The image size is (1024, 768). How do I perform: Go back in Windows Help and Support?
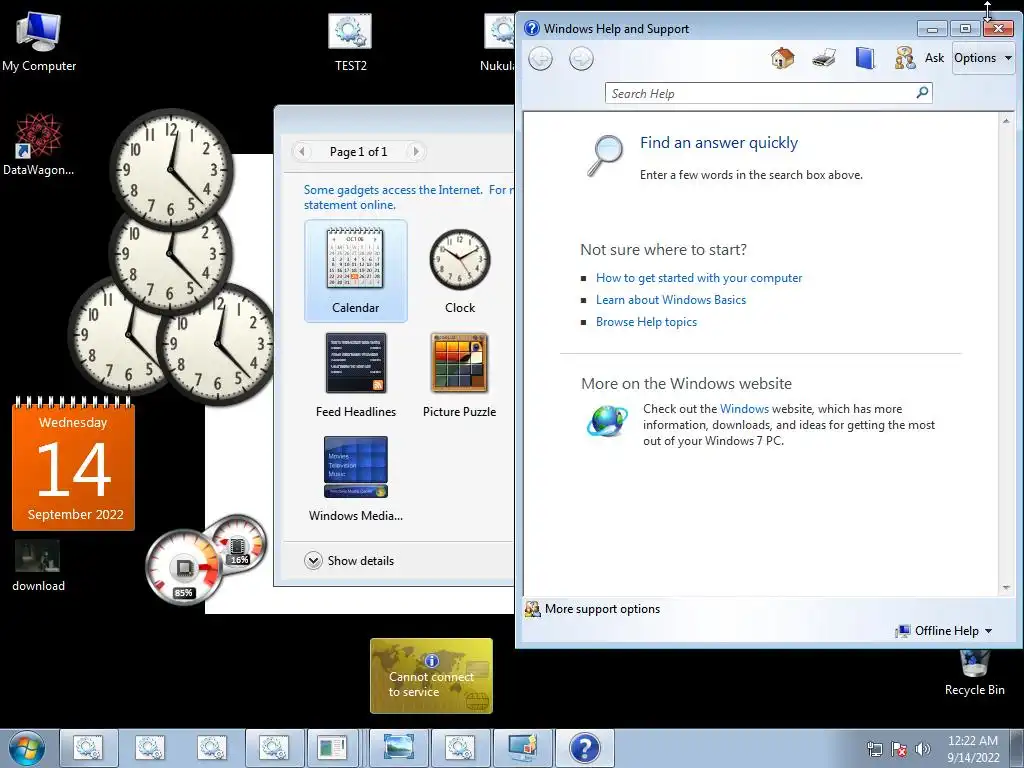[x=540, y=59]
